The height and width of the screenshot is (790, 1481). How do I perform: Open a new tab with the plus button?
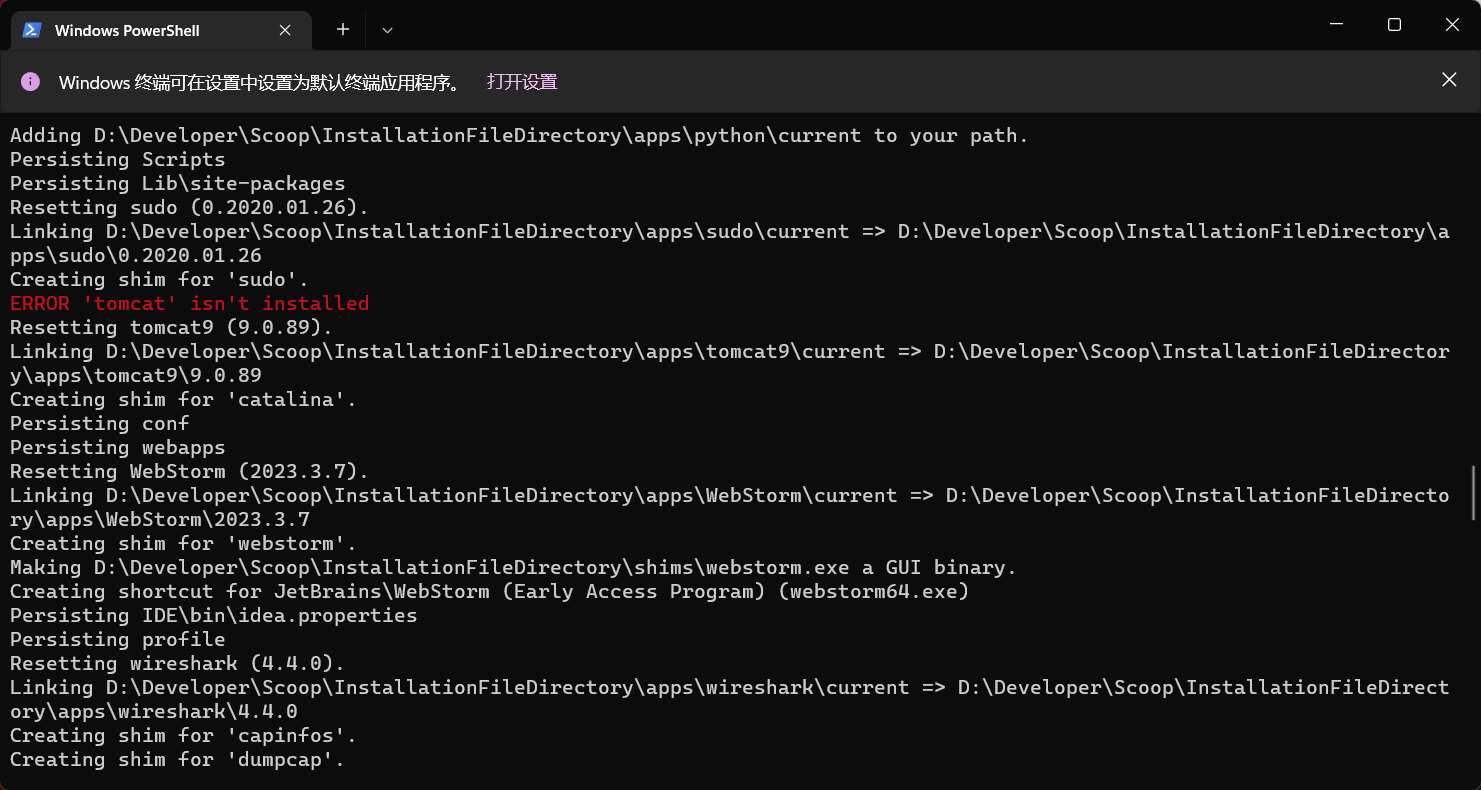(343, 30)
